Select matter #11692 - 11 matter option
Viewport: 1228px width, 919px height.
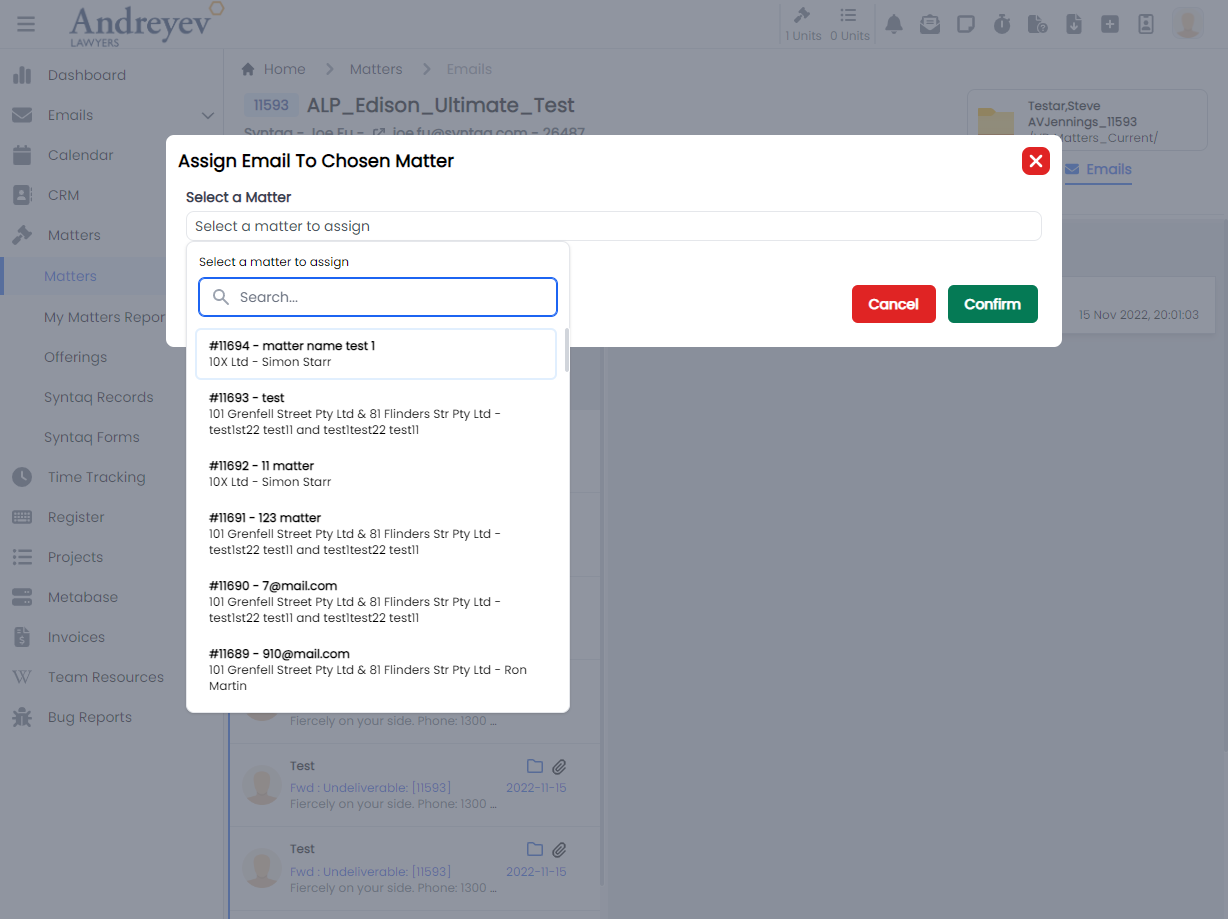376,474
